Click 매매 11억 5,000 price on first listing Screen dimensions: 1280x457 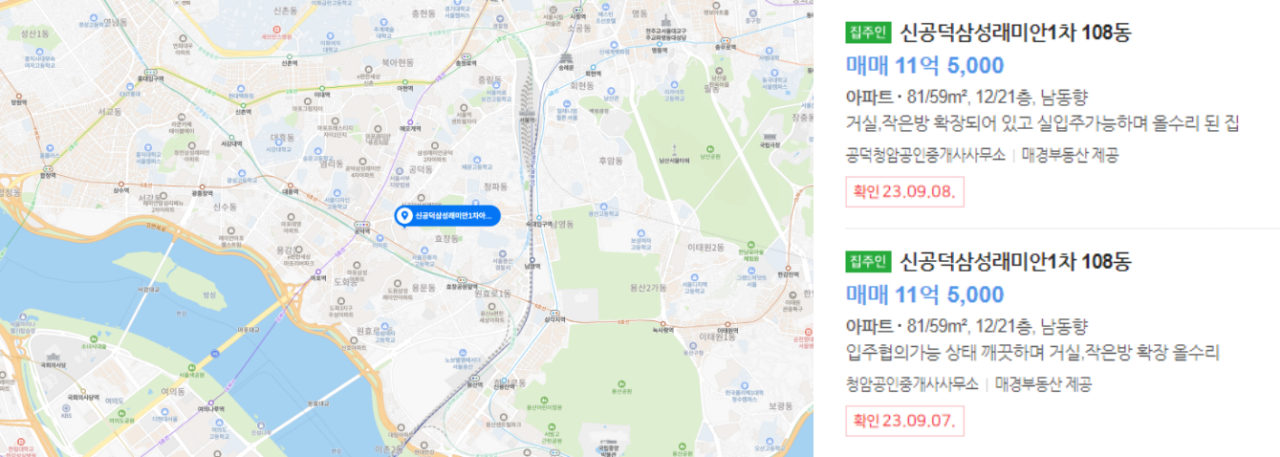[x=925, y=66]
